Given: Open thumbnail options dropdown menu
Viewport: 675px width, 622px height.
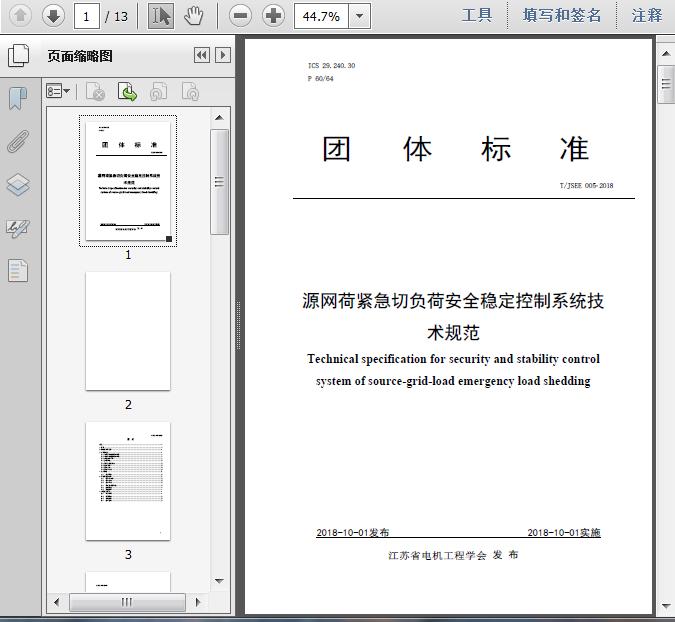Looking at the screenshot, I should tap(59, 92).
